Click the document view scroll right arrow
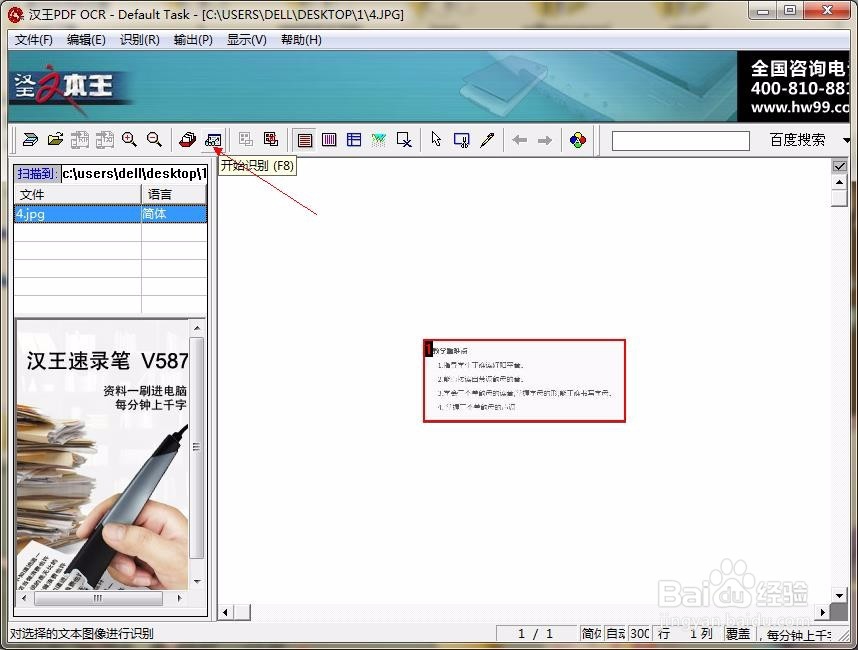858x650 pixels. click(822, 612)
